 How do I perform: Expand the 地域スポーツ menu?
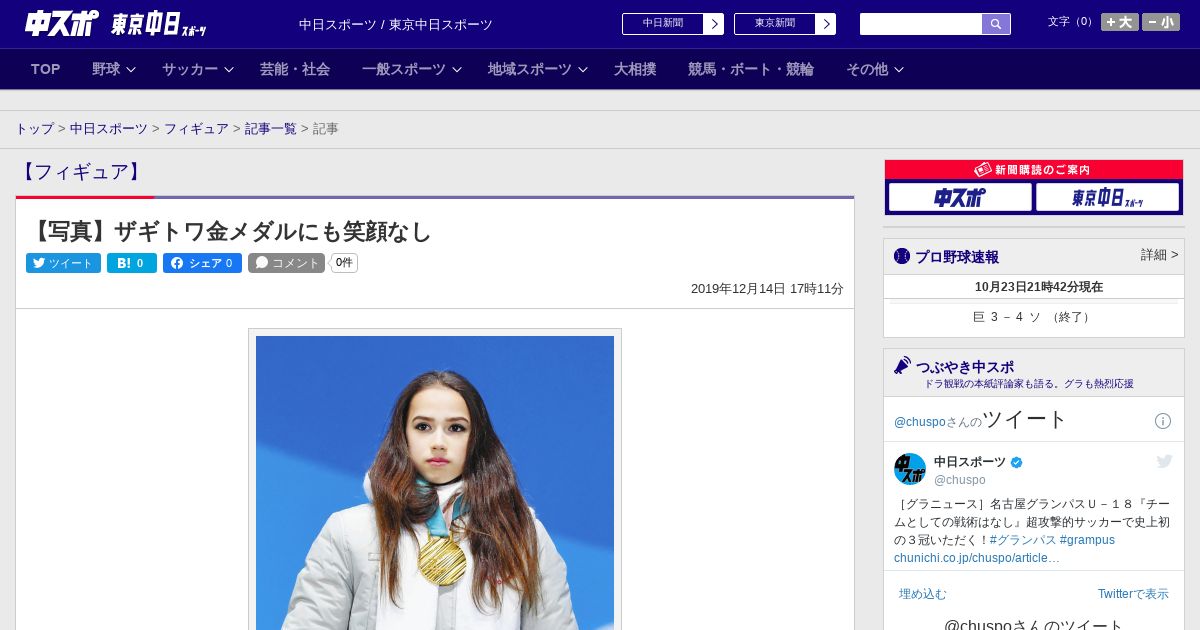pos(538,69)
